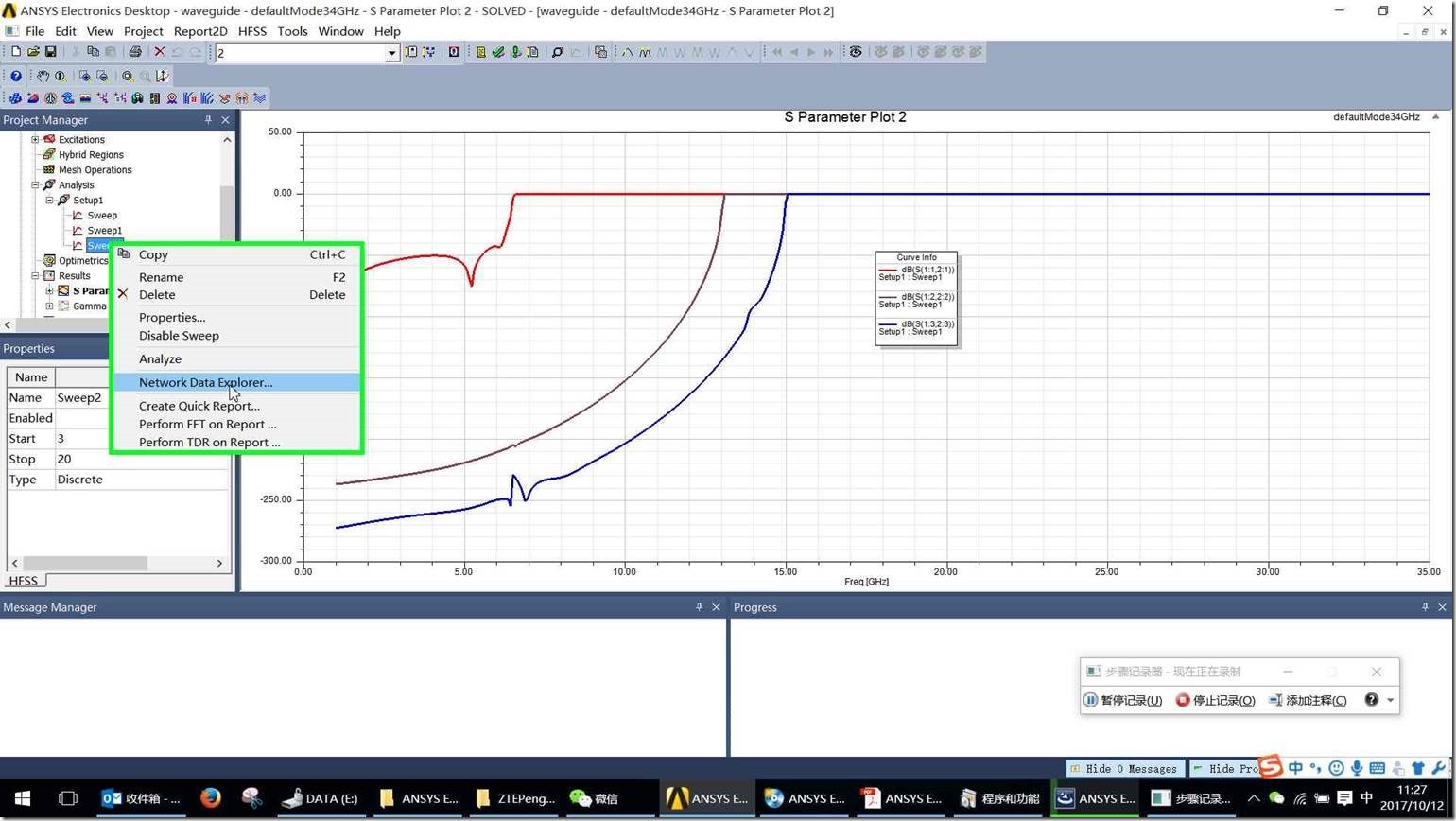This screenshot has width=1456, height=821.
Task: Pause recording in the Steps Recorder window
Action: (x=1122, y=700)
